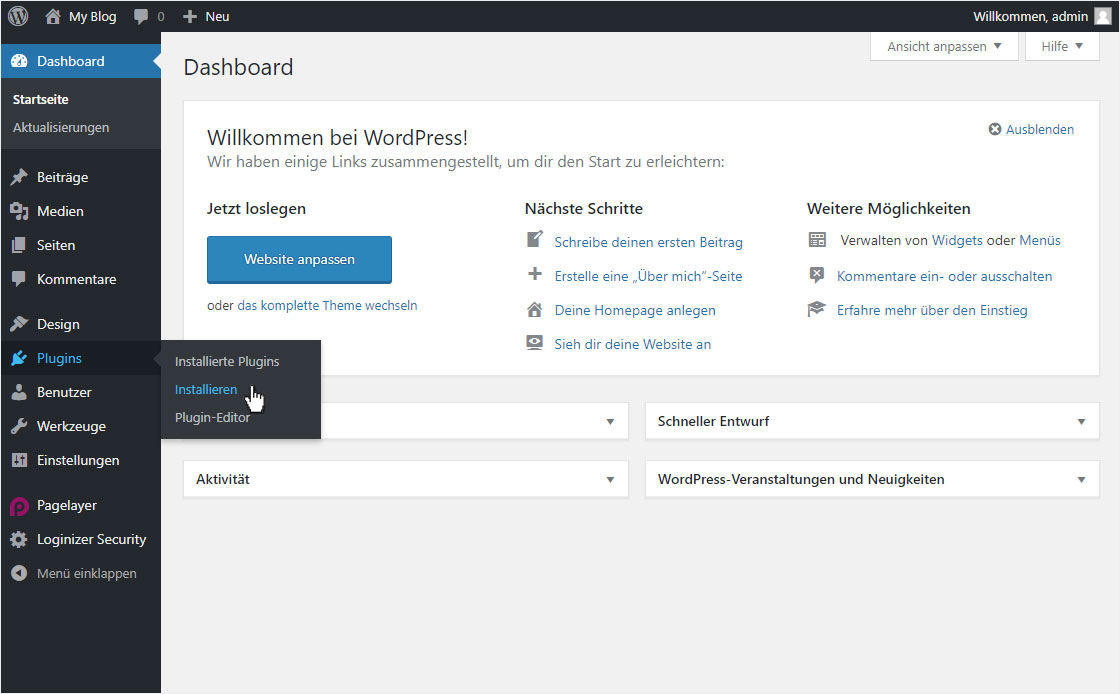Image resolution: width=1120 pixels, height=694 pixels.
Task: Click the sliders icon beside Einstellungen
Action: [x=19, y=460]
